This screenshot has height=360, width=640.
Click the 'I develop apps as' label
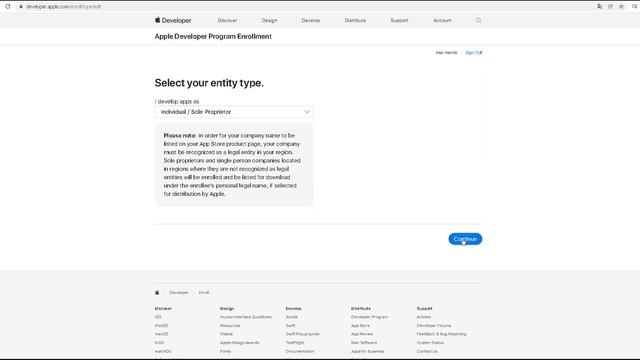click(x=177, y=101)
